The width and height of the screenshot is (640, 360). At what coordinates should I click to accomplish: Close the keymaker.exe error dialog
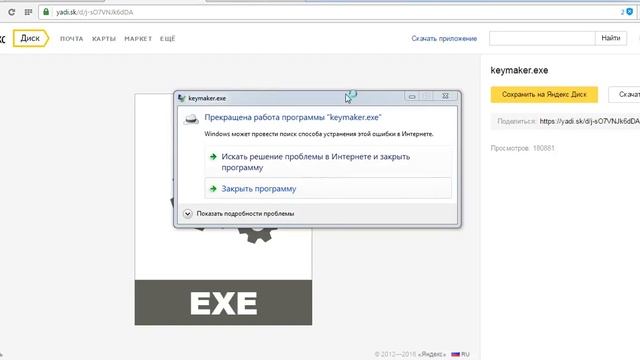click(445, 96)
